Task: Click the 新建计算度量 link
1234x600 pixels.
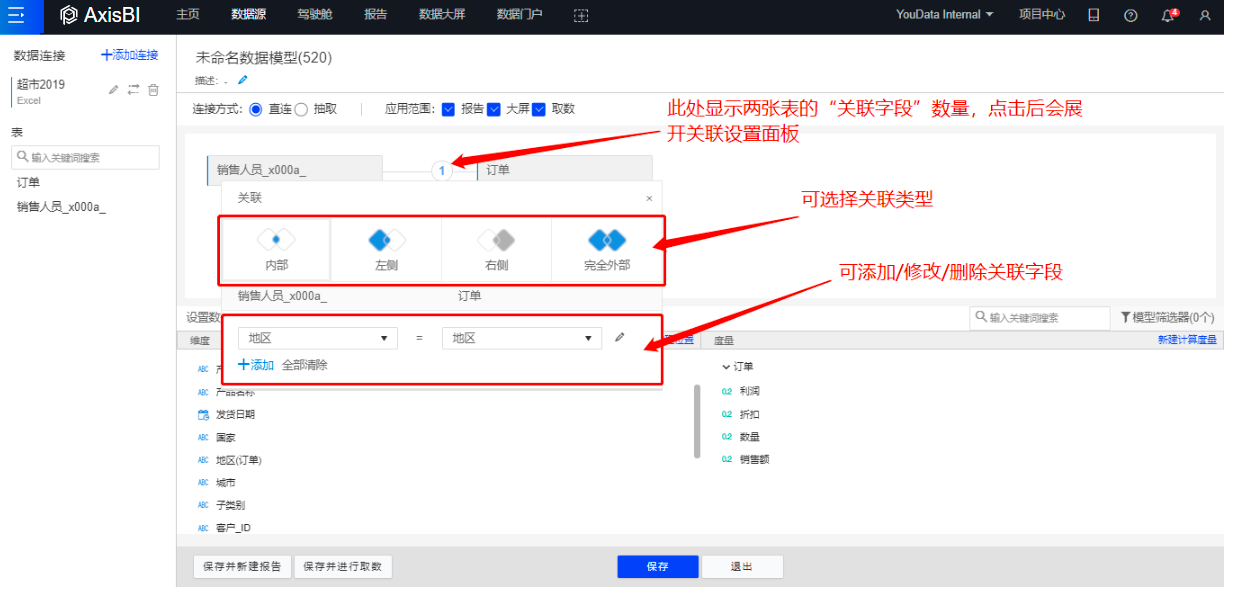Action: (x=1187, y=340)
